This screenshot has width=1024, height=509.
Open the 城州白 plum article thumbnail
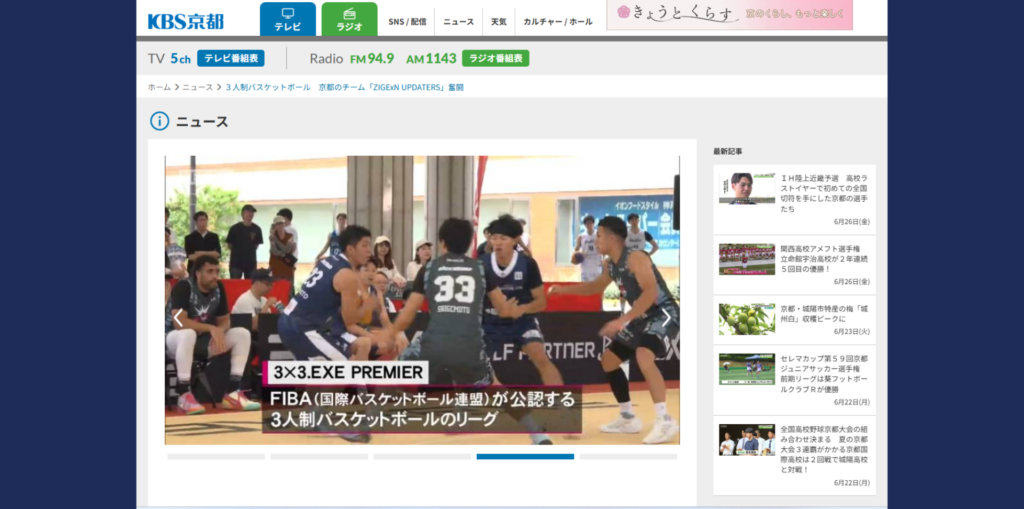tap(747, 319)
